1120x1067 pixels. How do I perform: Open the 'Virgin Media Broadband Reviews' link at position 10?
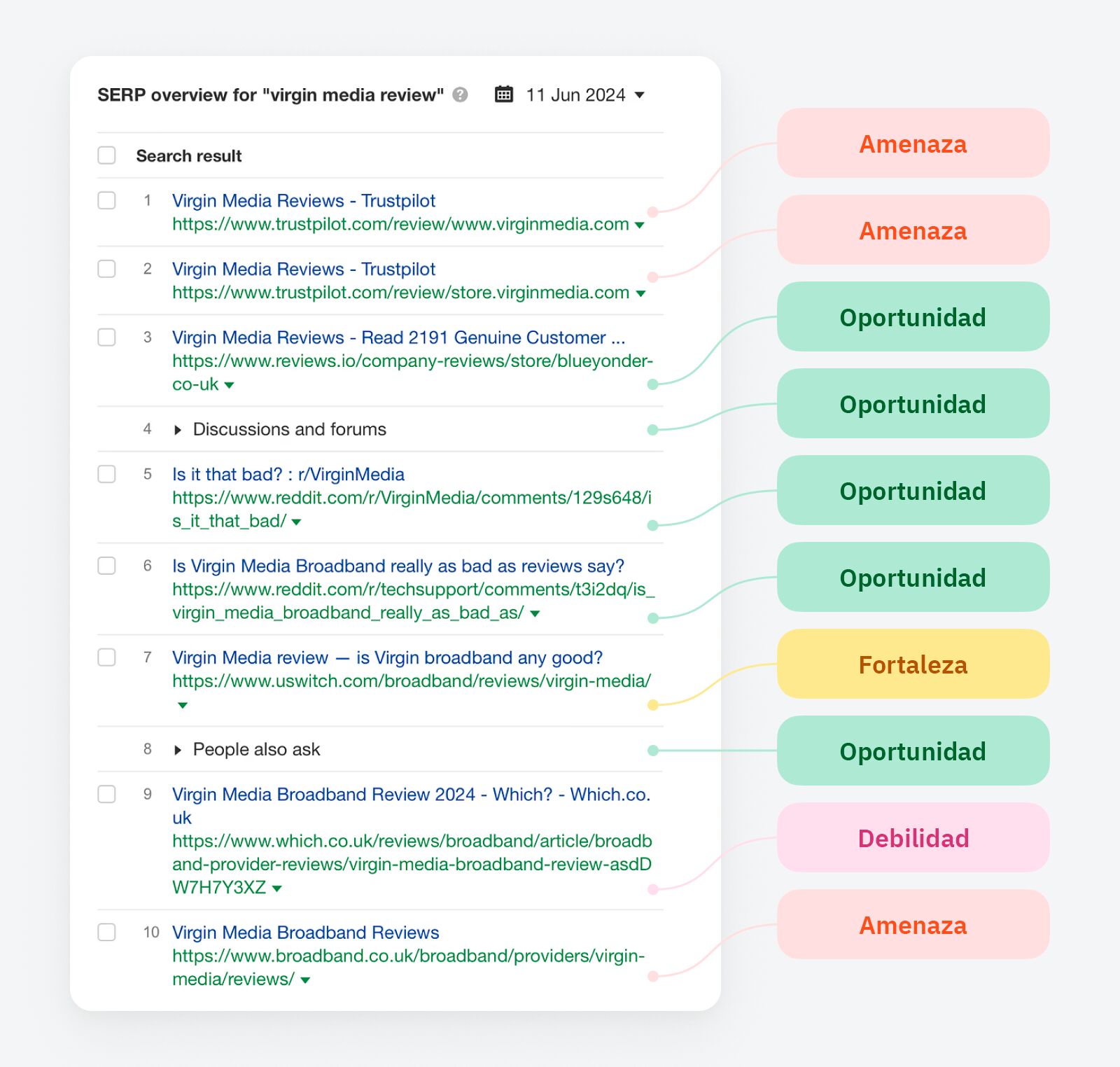click(x=305, y=933)
